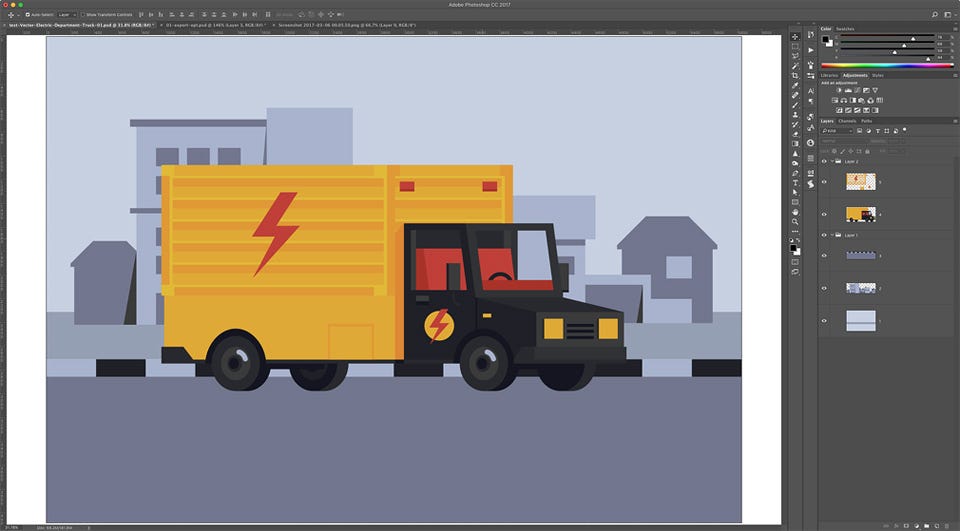The width and height of the screenshot is (960, 531).
Task: Select the Brush tool
Action: click(x=795, y=105)
